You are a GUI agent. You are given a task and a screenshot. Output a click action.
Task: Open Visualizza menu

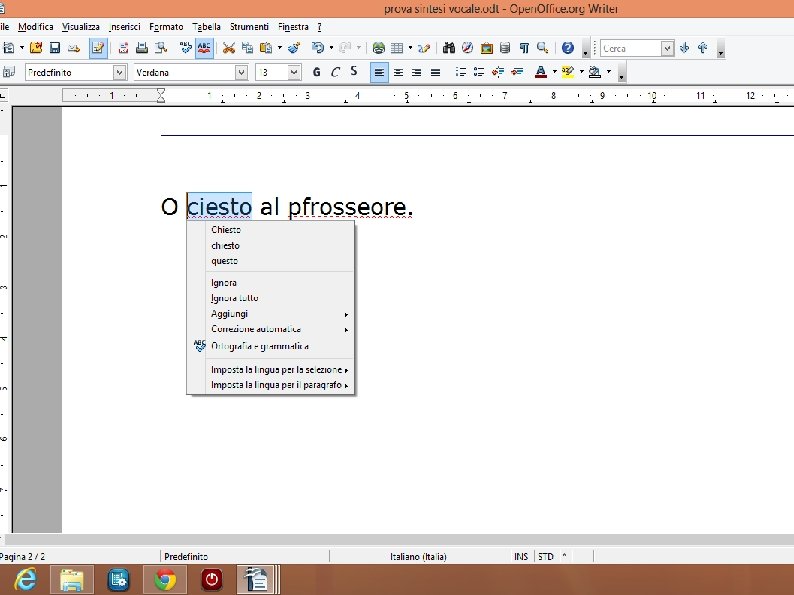pos(81,27)
